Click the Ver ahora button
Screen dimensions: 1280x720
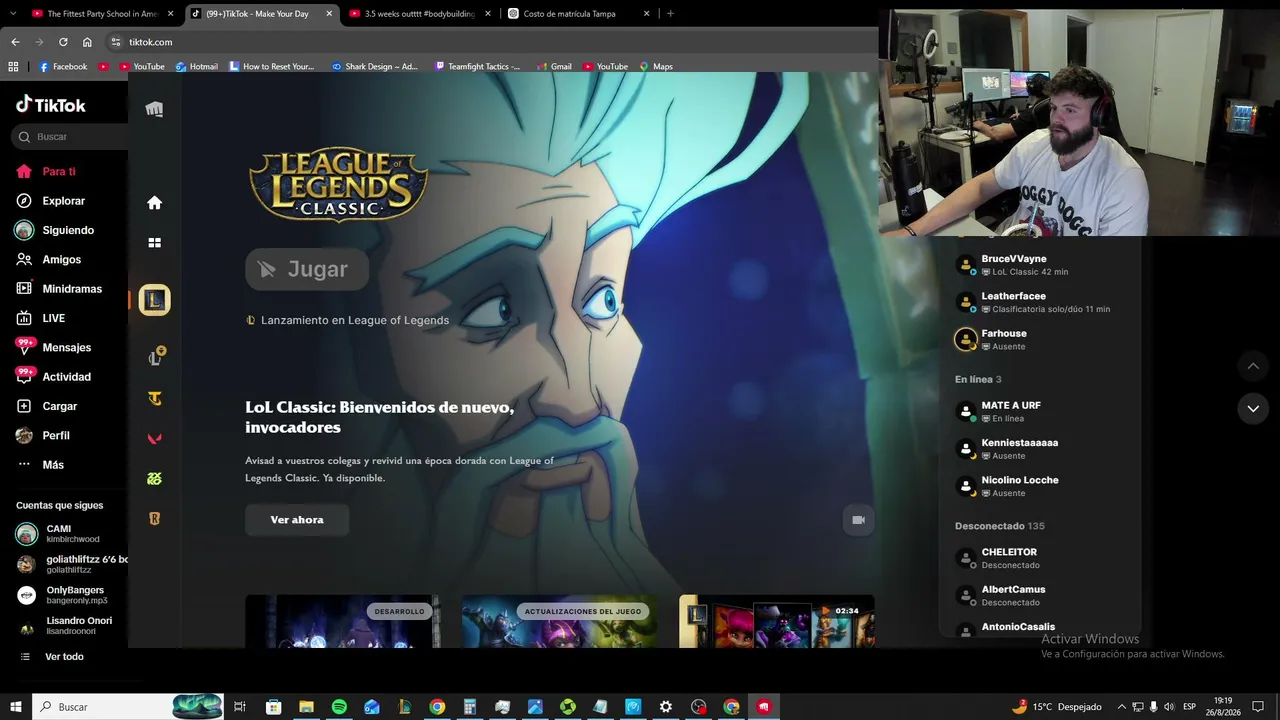(297, 520)
